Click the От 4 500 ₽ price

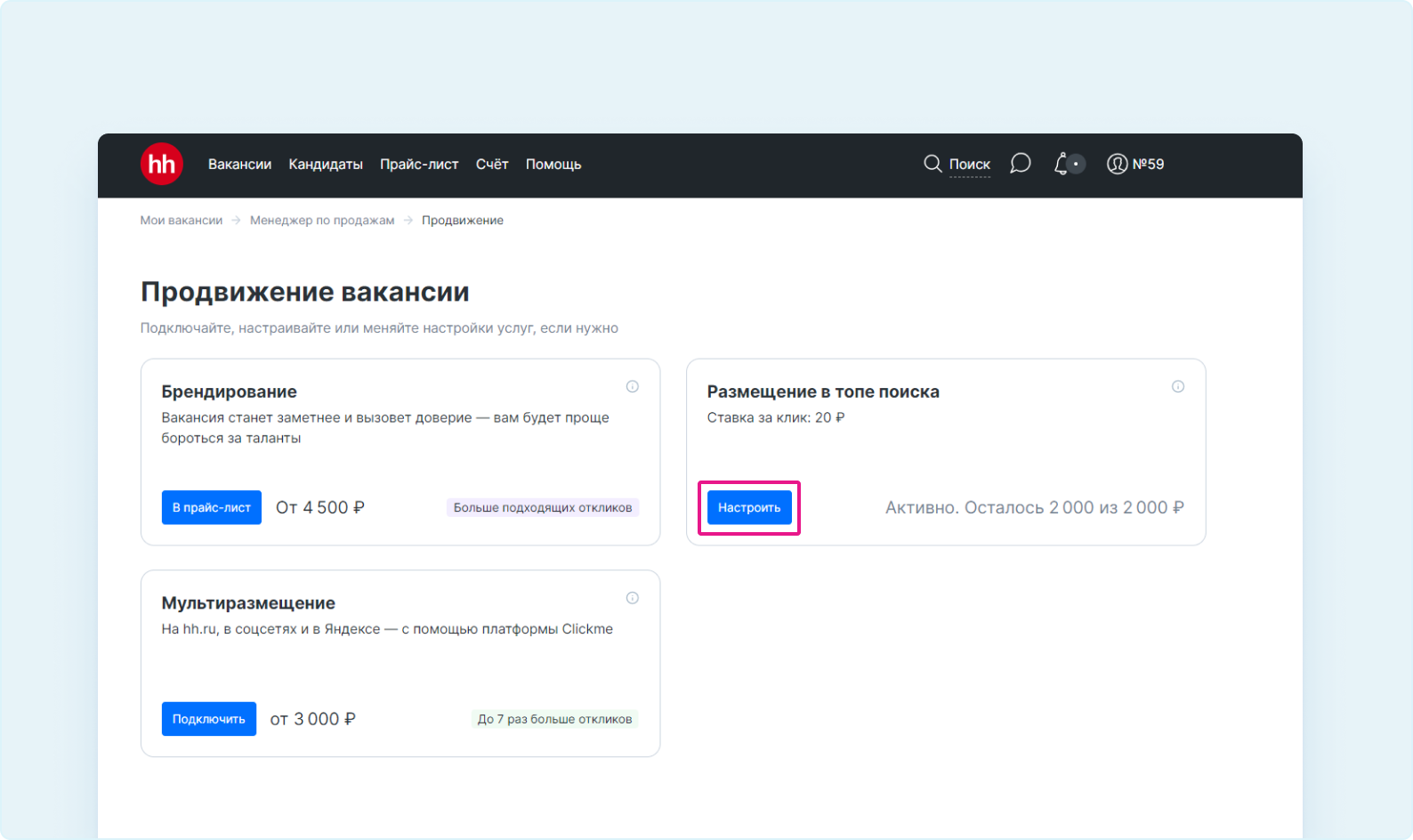click(320, 507)
